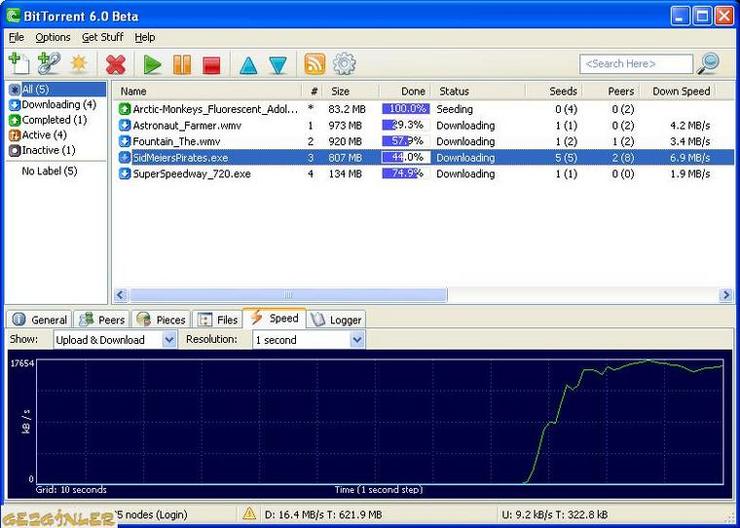
Task: Click the U: 9.2 kB/s status text
Action: 555,514
